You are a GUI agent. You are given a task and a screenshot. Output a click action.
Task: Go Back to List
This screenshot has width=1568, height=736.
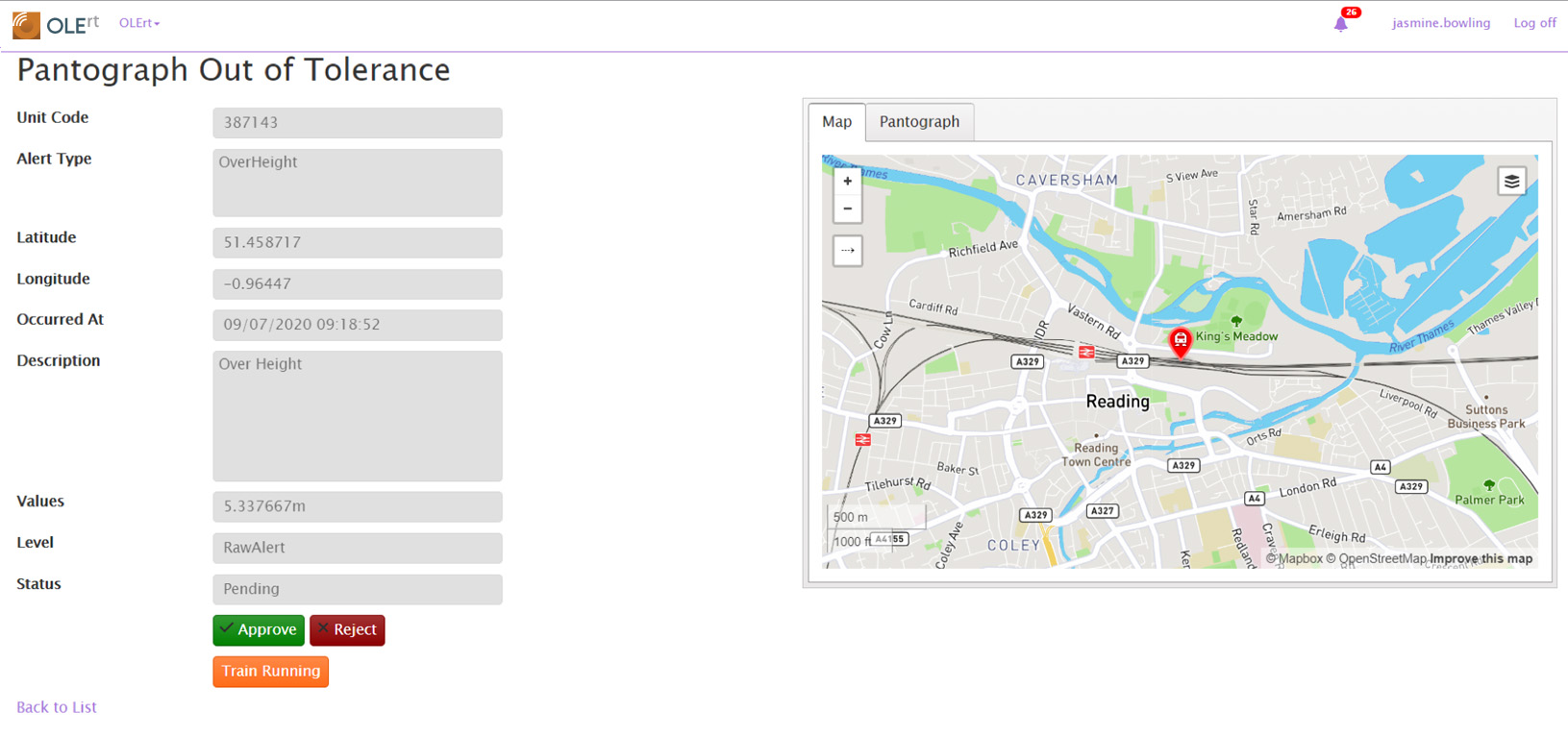(57, 707)
